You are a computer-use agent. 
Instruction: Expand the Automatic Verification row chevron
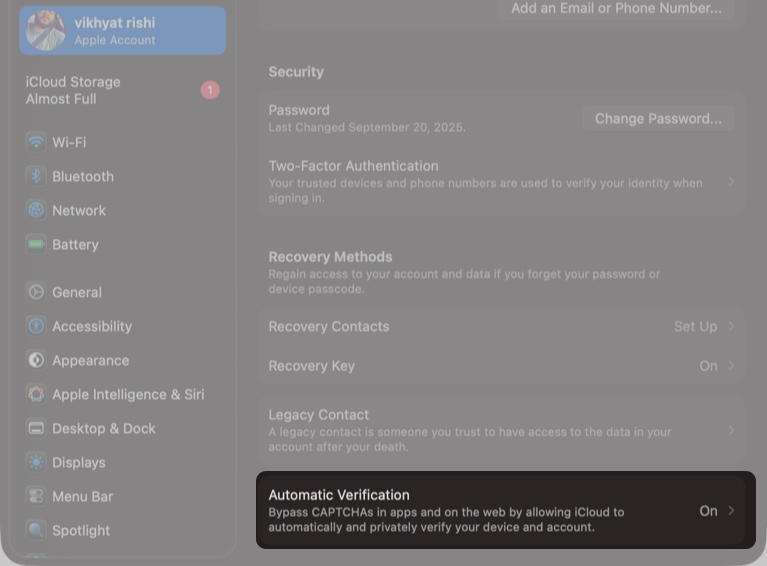click(x=732, y=511)
